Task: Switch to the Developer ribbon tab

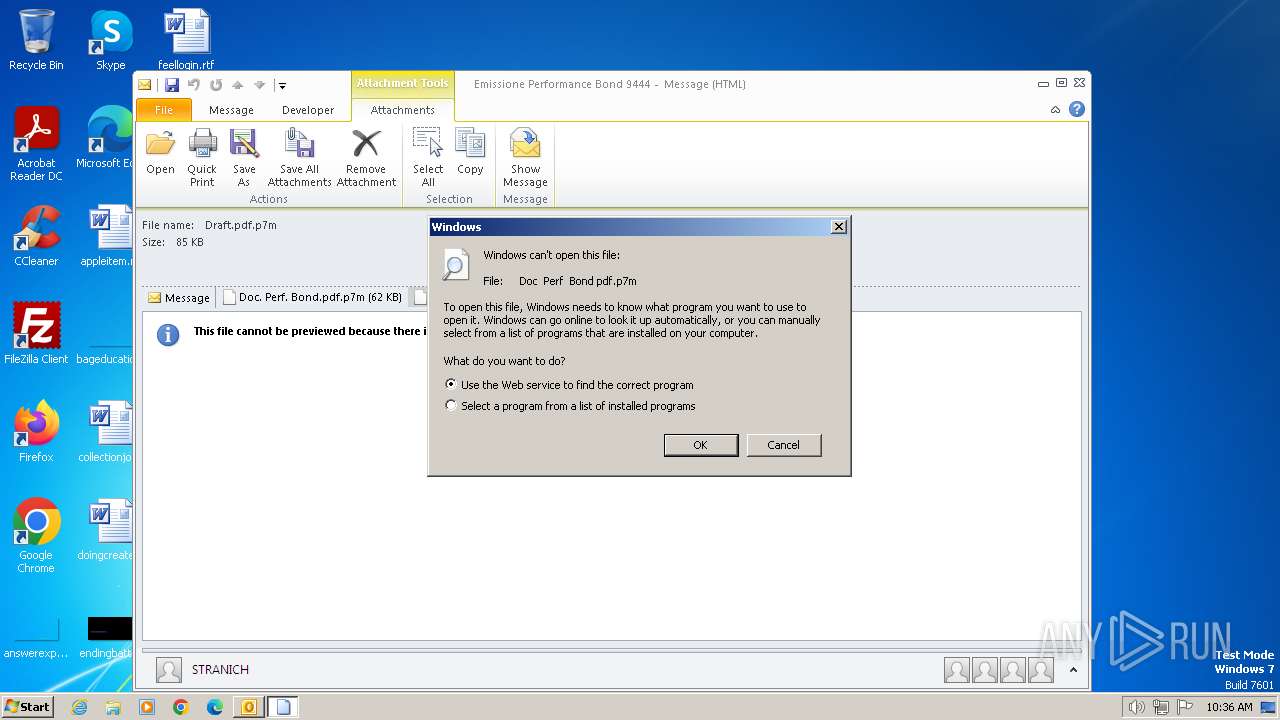Action: tap(308, 110)
